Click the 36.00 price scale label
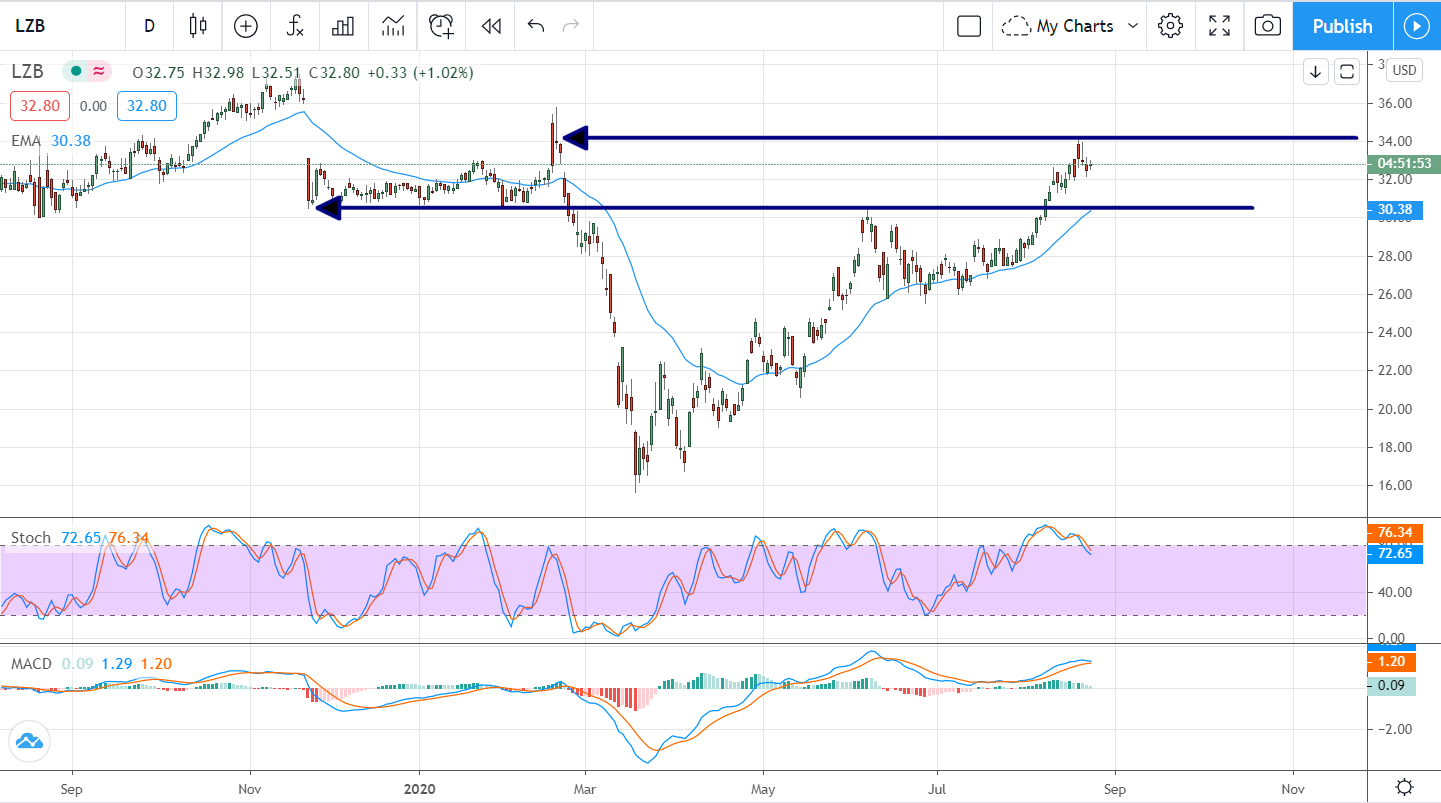The image size is (1441, 803). click(1395, 103)
